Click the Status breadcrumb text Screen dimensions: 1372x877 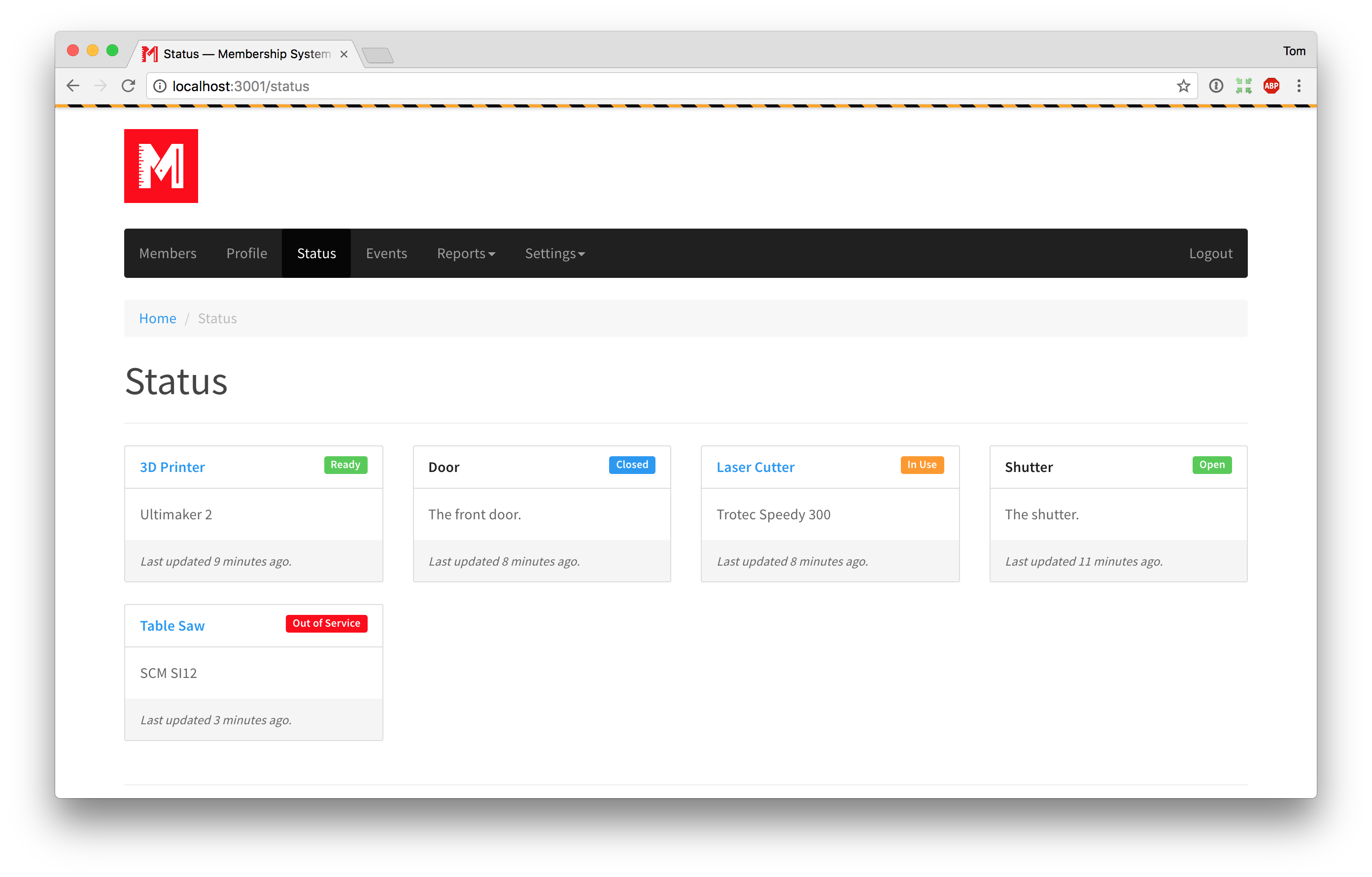tap(217, 318)
